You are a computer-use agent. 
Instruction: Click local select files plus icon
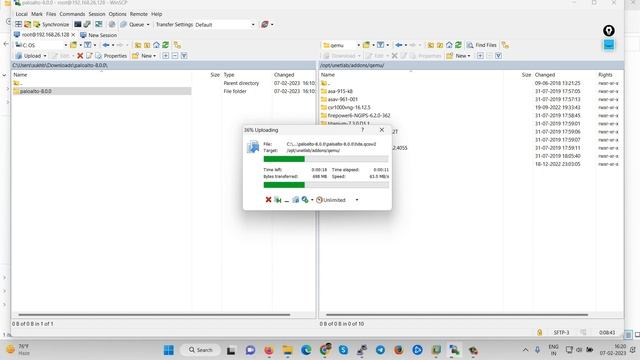pos(166,56)
